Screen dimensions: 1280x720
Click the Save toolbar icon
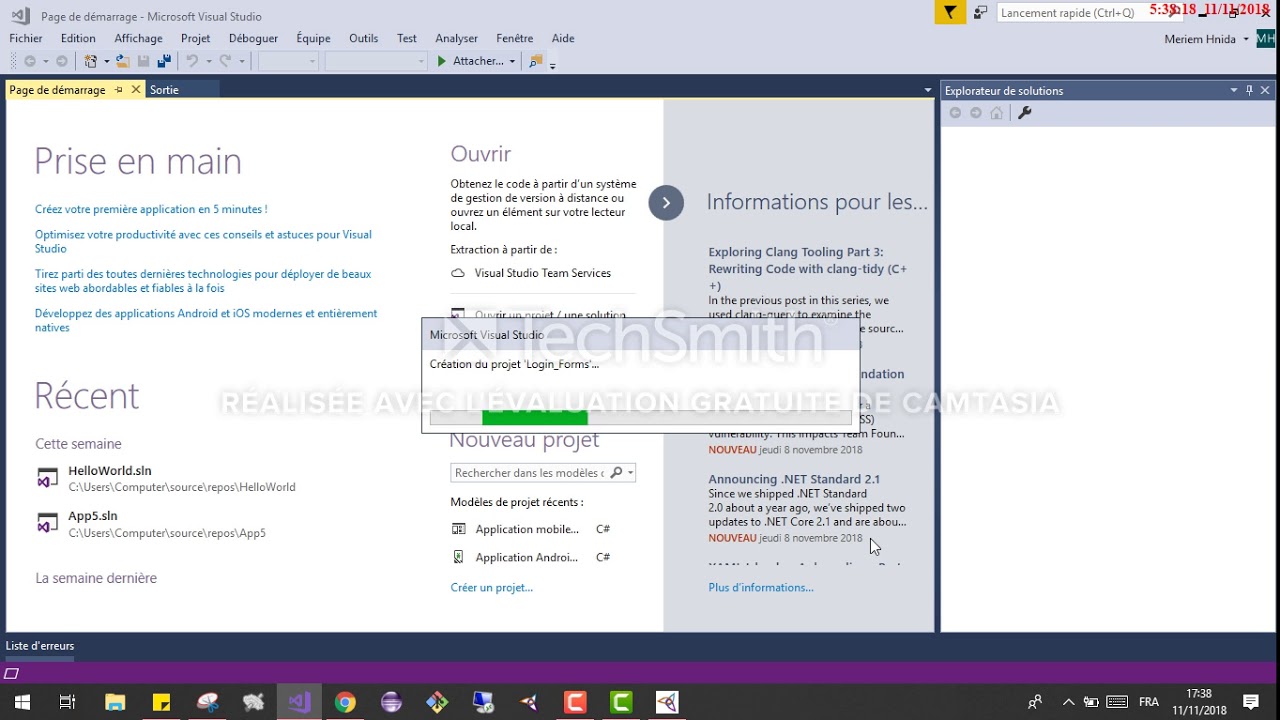coord(144,61)
